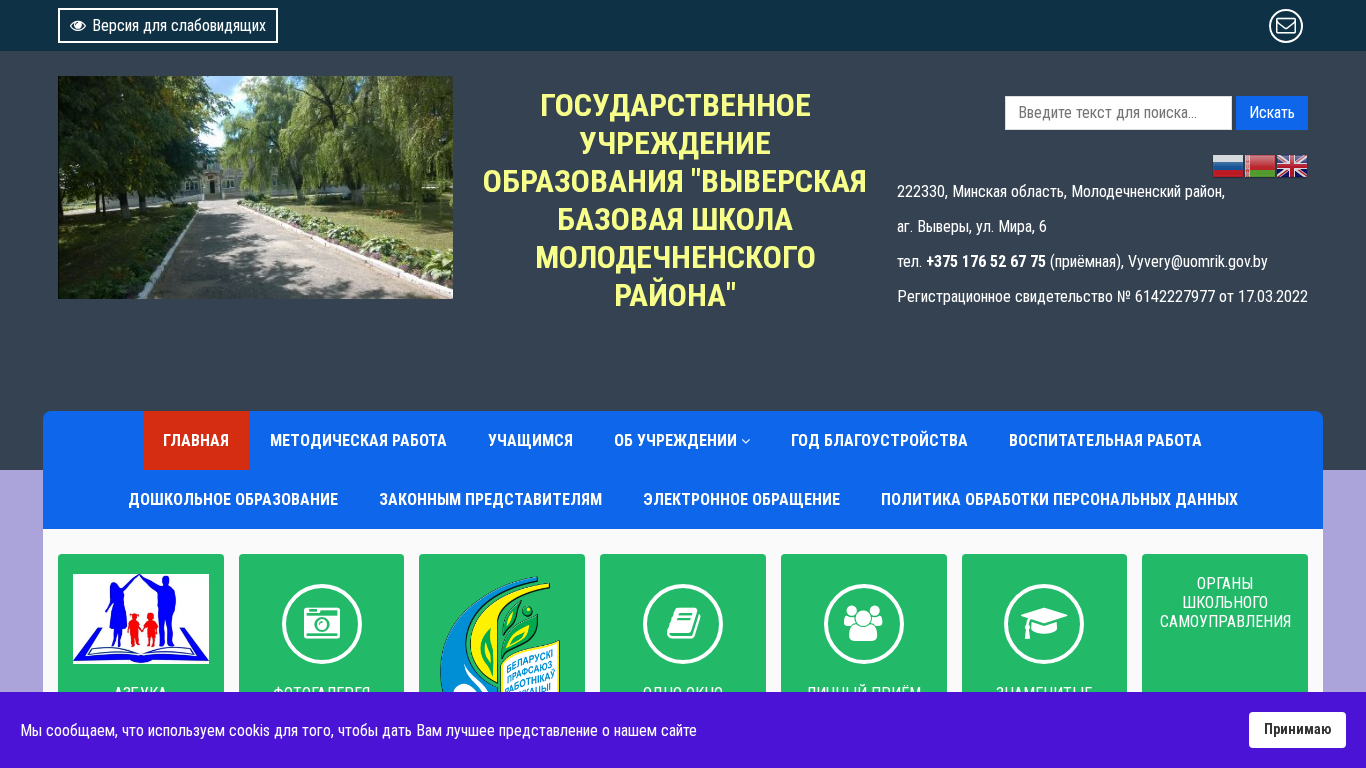Image resolution: width=1366 pixels, height=768 pixels.
Task: Open Электронное обращение menu item
Action: pyautogui.click(x=741, y=499)
